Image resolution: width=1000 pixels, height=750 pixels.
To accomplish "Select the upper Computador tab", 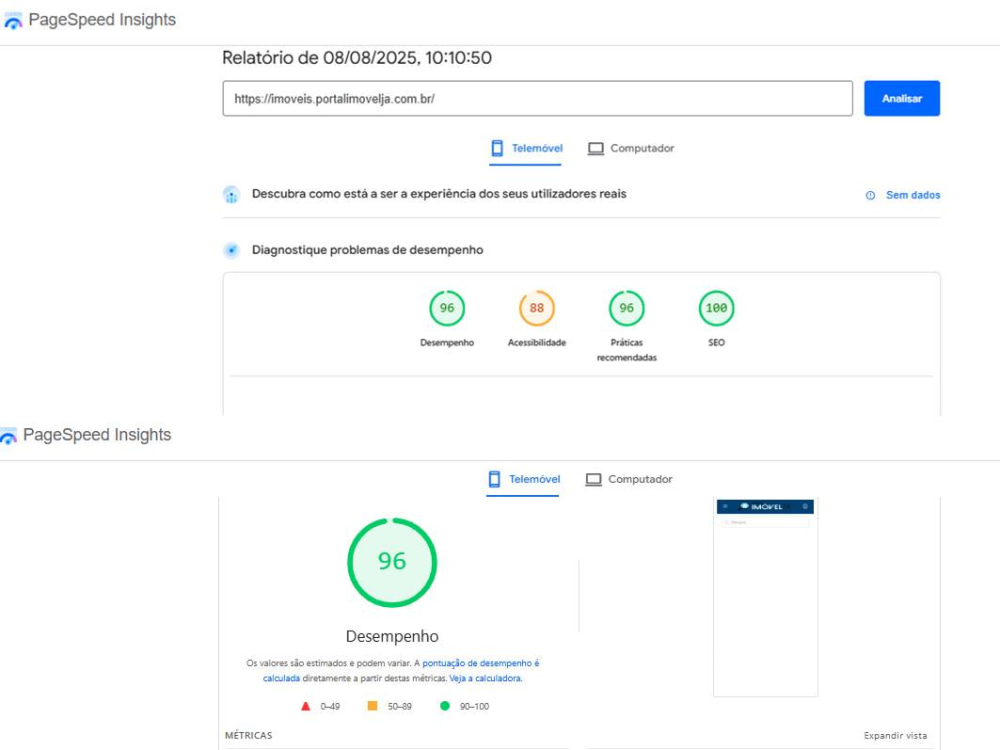I will coord(630,149).
